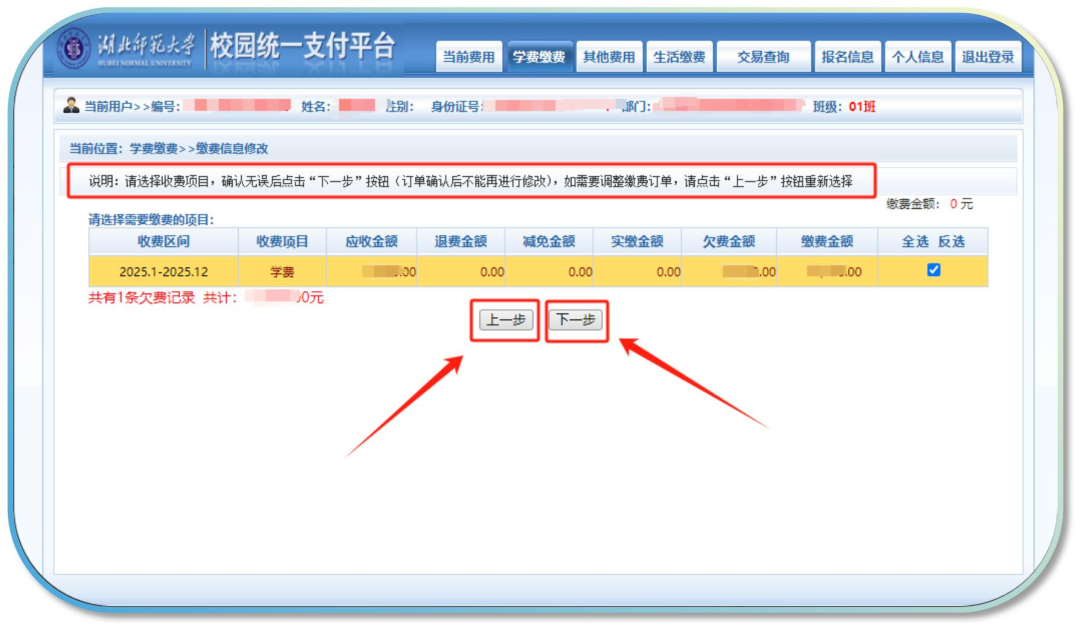Image resolution: width=1080 pixels, height=630 pixels.
Task: Click the 说明 instruction text line
Action: [x=470, y=181]
